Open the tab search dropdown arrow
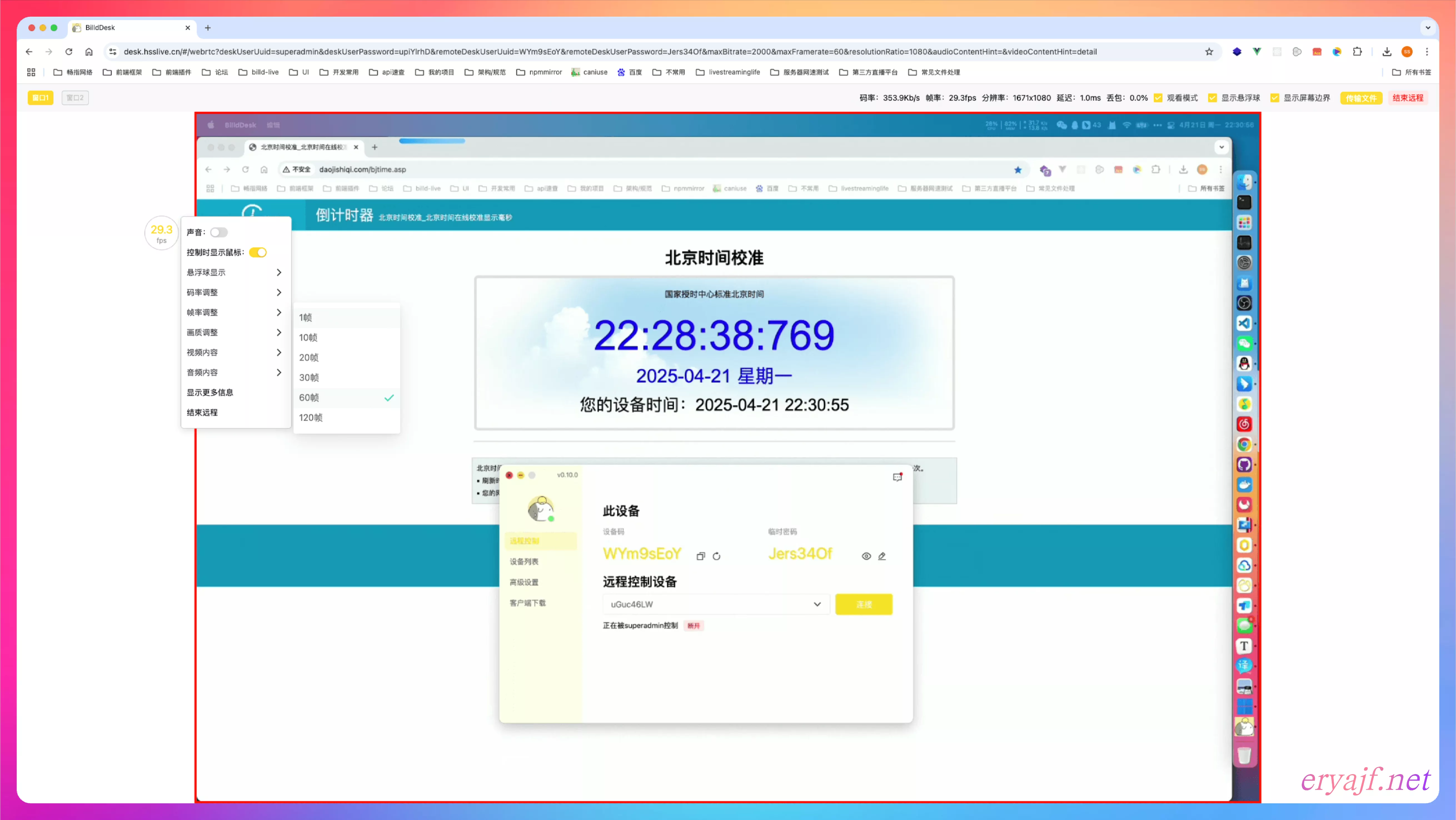 (x=1428, y=27)
